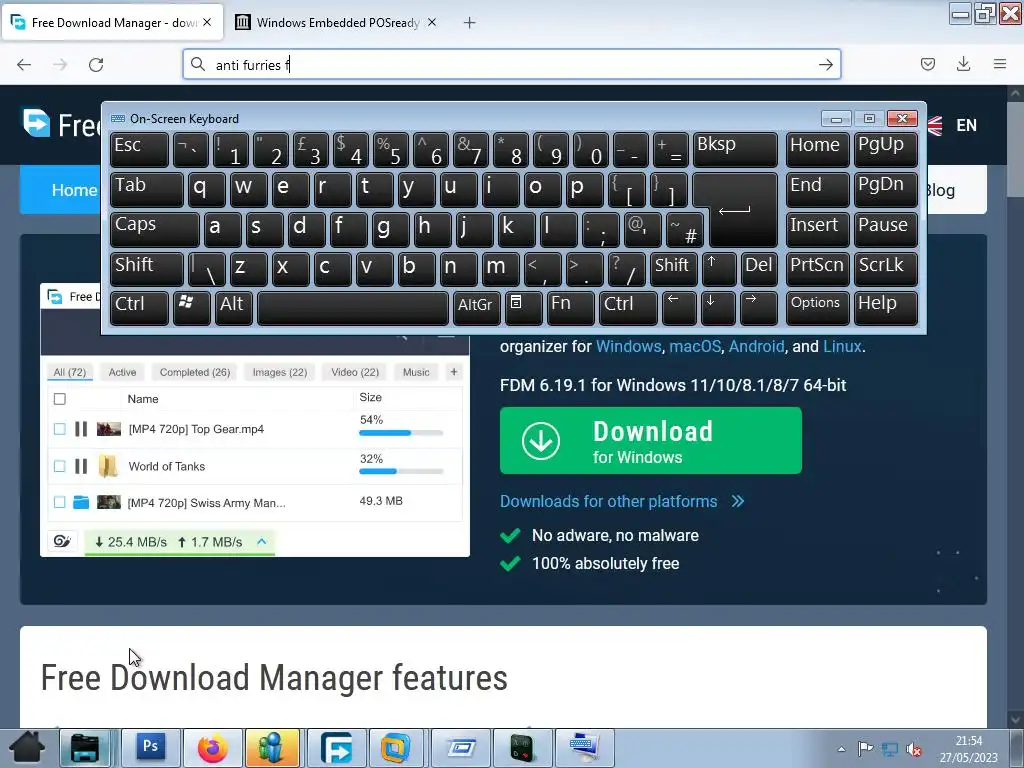This screenshot has height=768, width=1024.
Task: Click the network tray icon
Action: (x=889, y=749)
